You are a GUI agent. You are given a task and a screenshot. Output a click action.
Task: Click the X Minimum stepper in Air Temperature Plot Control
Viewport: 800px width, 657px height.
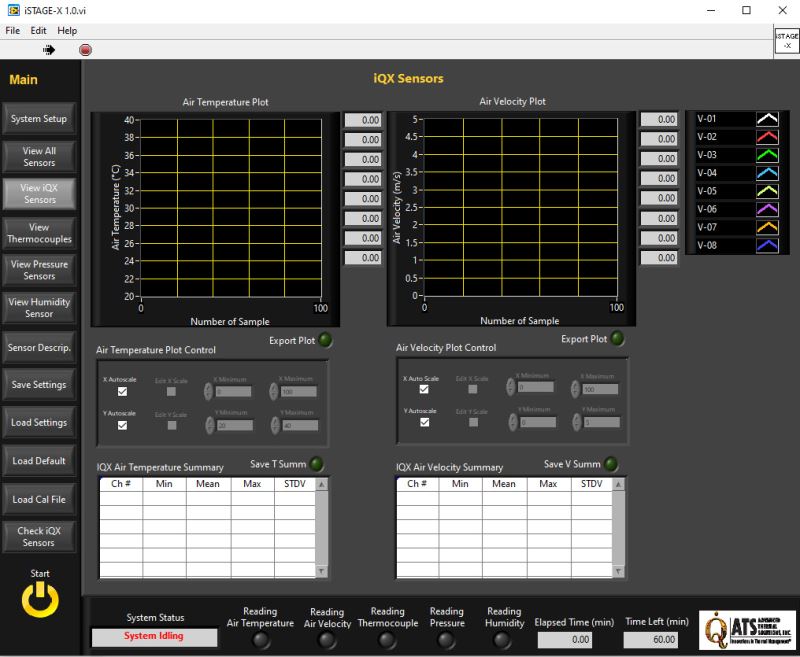tap(208, 391)
